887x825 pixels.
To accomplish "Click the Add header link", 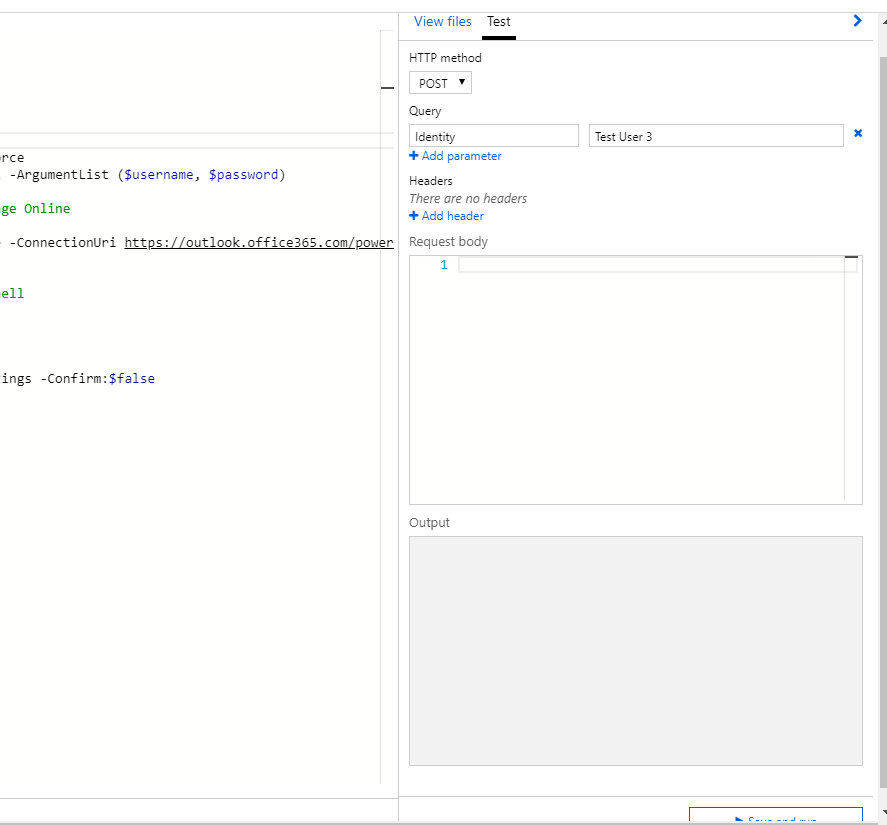I will tap(452, 216).
